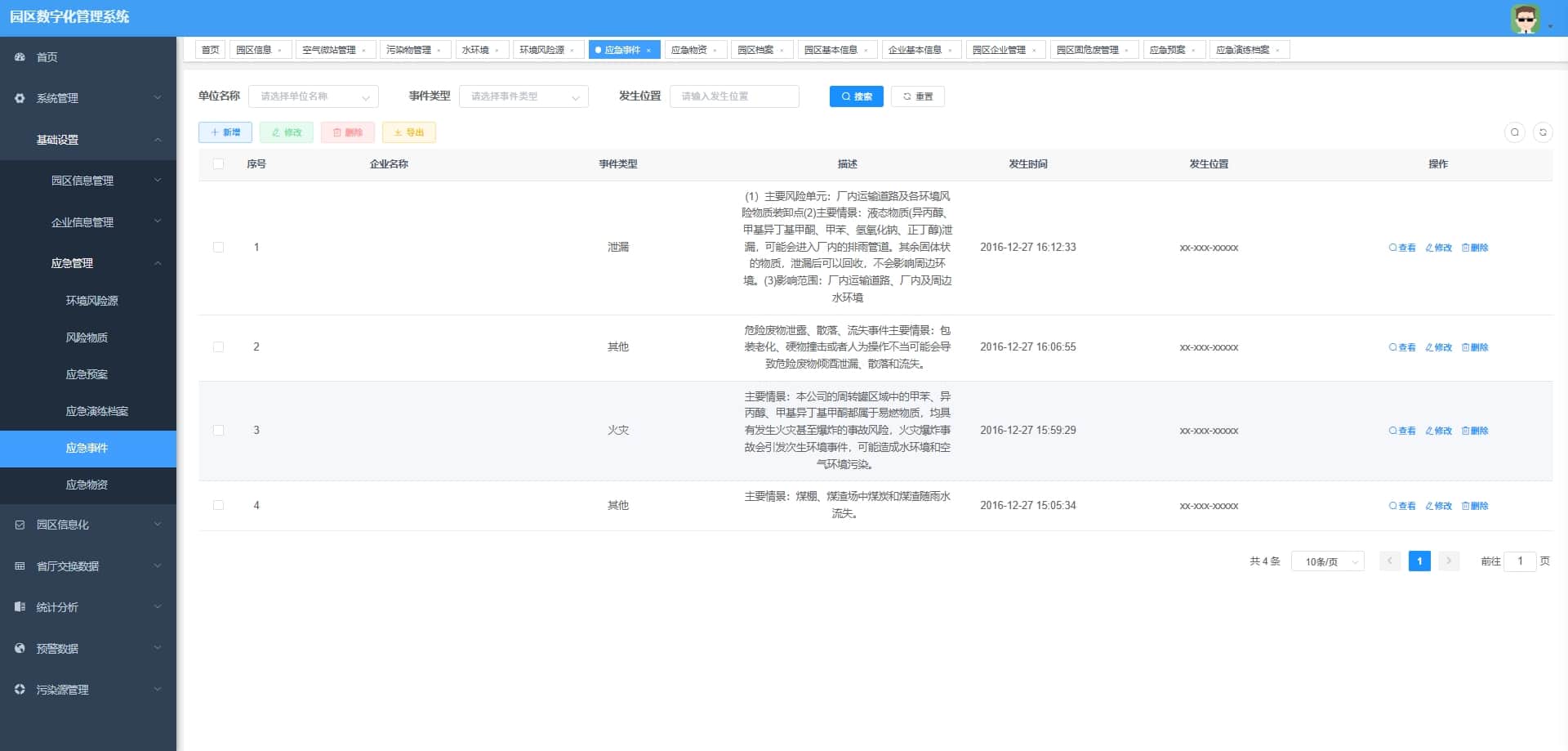Click the 重置 reset button
This screenshot has width=1568, height=751.
coord(918,96)
